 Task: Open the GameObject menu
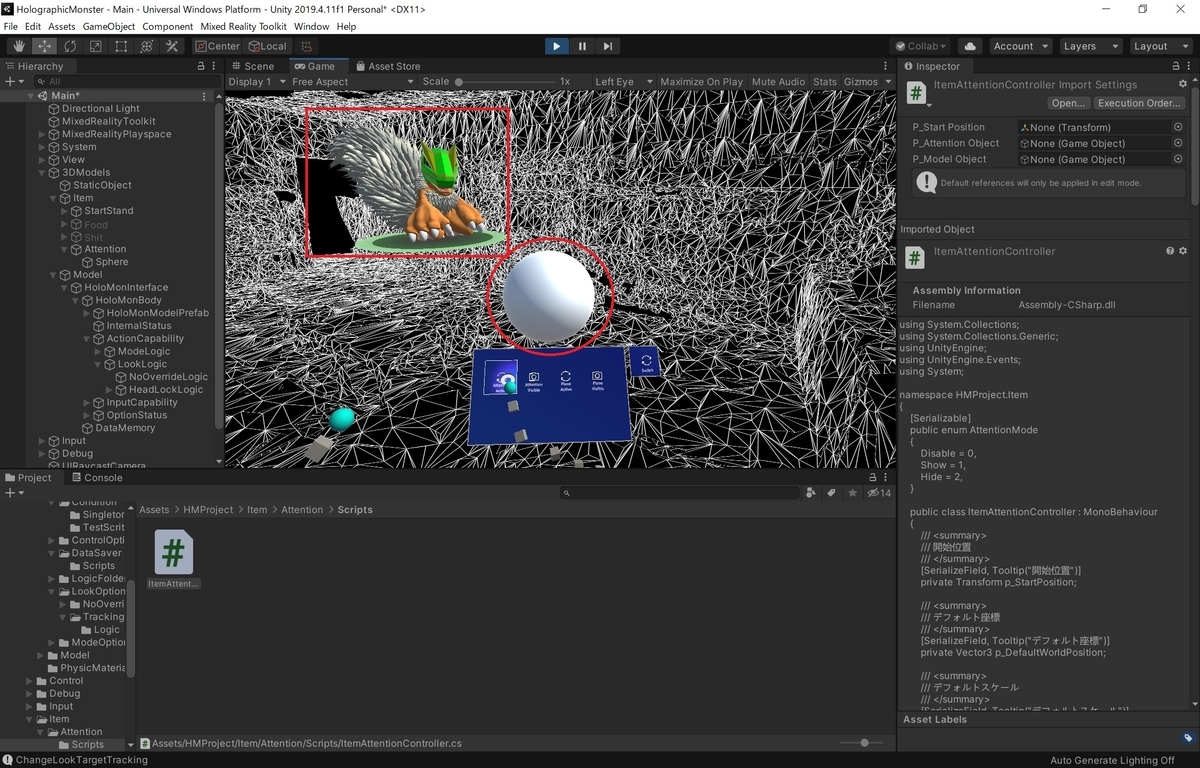tap(108, 26)
